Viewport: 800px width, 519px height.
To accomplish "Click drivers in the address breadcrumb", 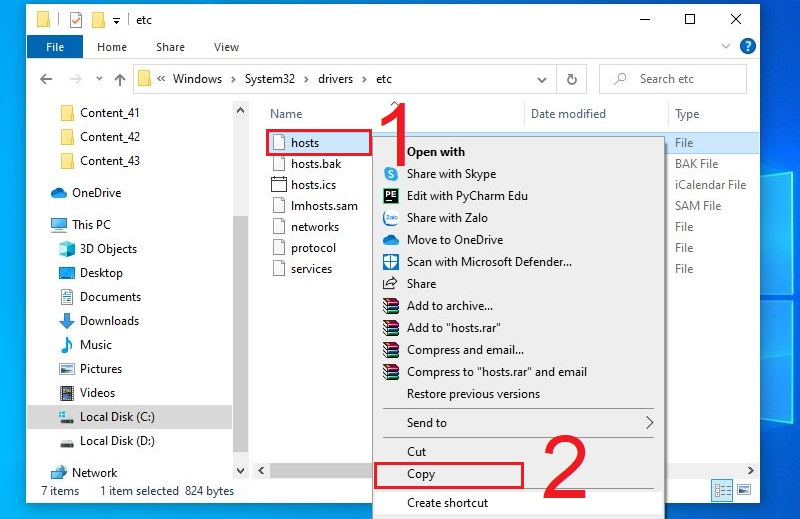I will pos(335,79).
